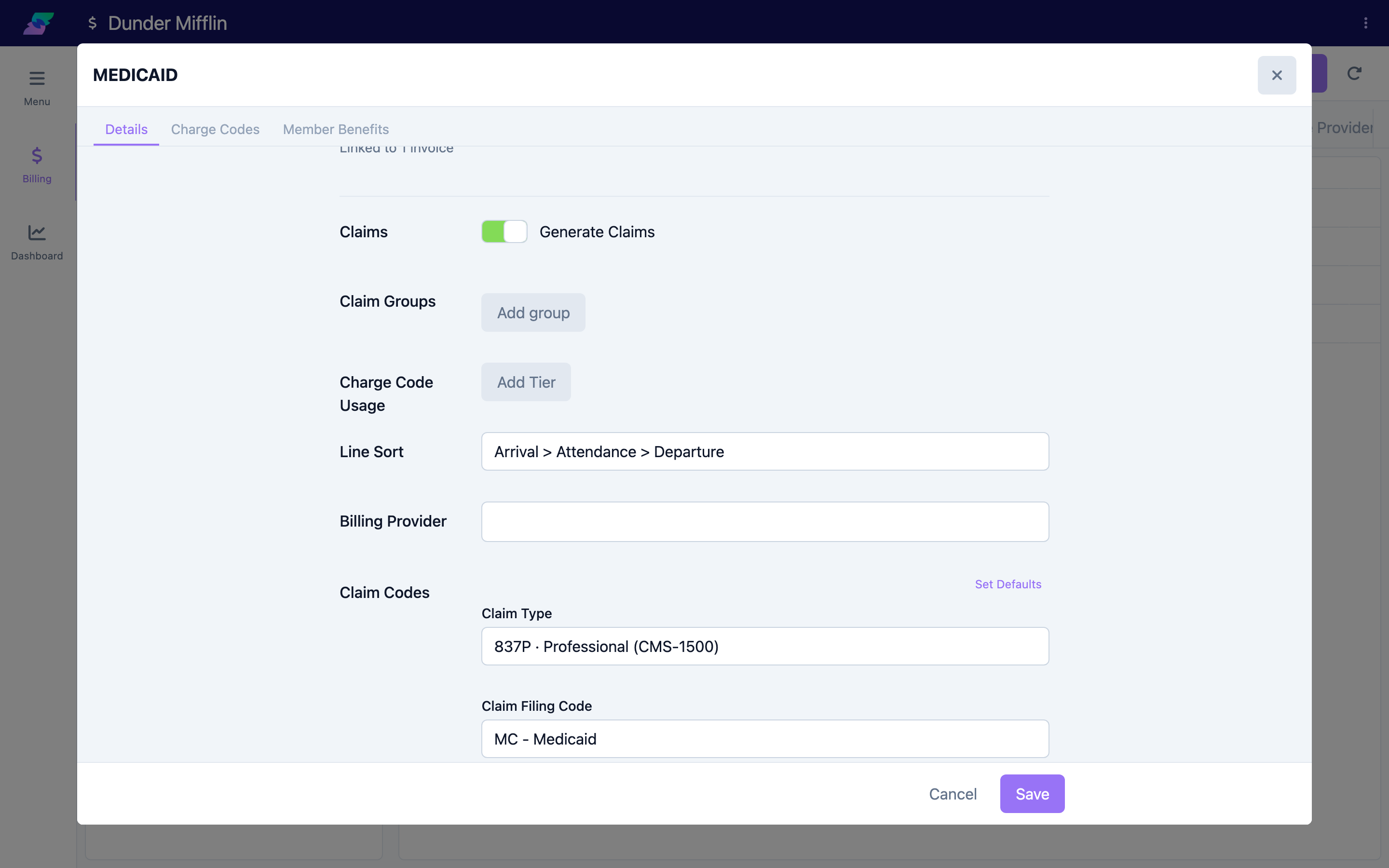Click the Set Defaults link
This screenshot has height=868, width=1389.
coord(1008,584)
